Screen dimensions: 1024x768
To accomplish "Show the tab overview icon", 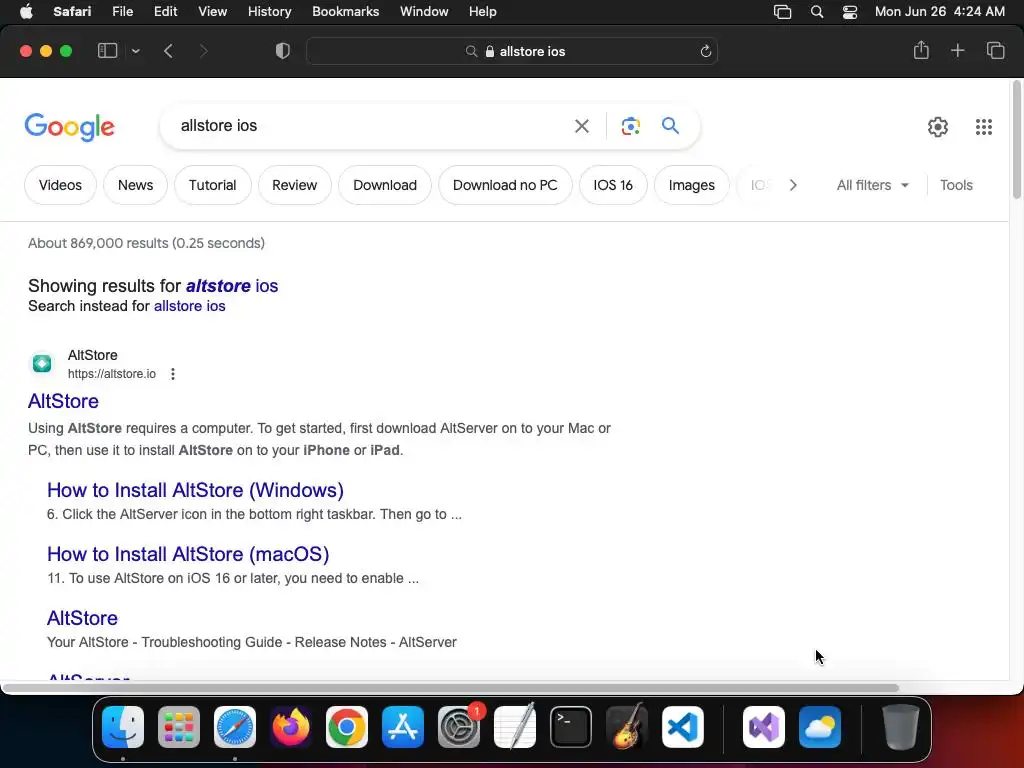I will pos(995,50).
